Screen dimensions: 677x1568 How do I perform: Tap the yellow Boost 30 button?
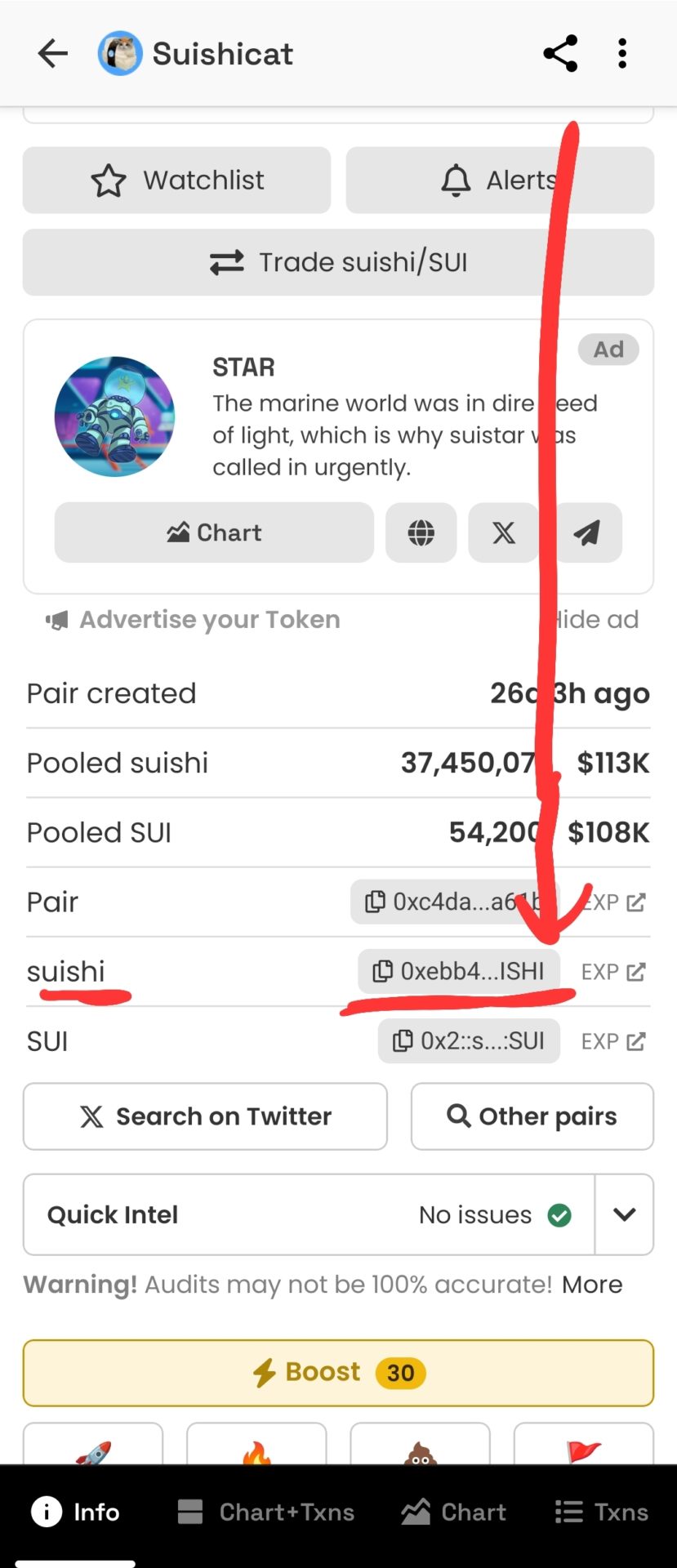point(338,1373)
